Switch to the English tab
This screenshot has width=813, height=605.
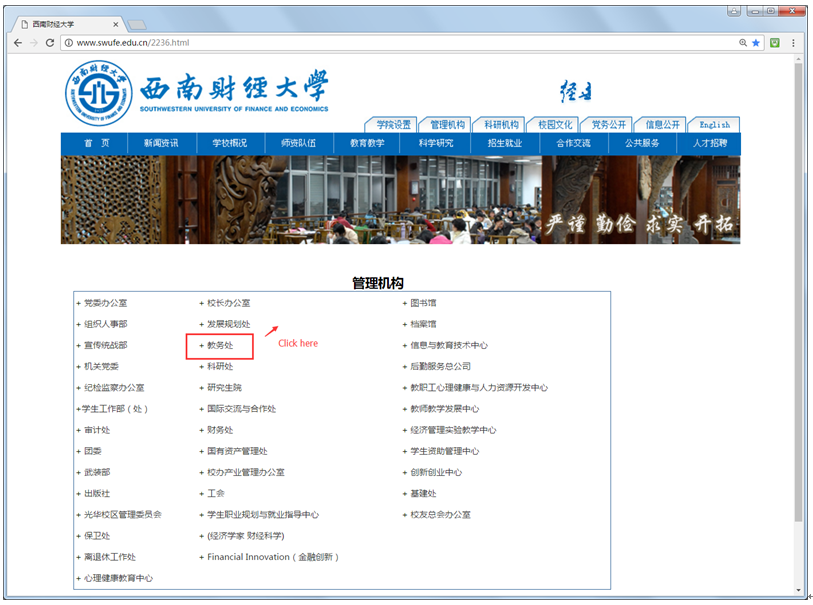pos(714,125)
